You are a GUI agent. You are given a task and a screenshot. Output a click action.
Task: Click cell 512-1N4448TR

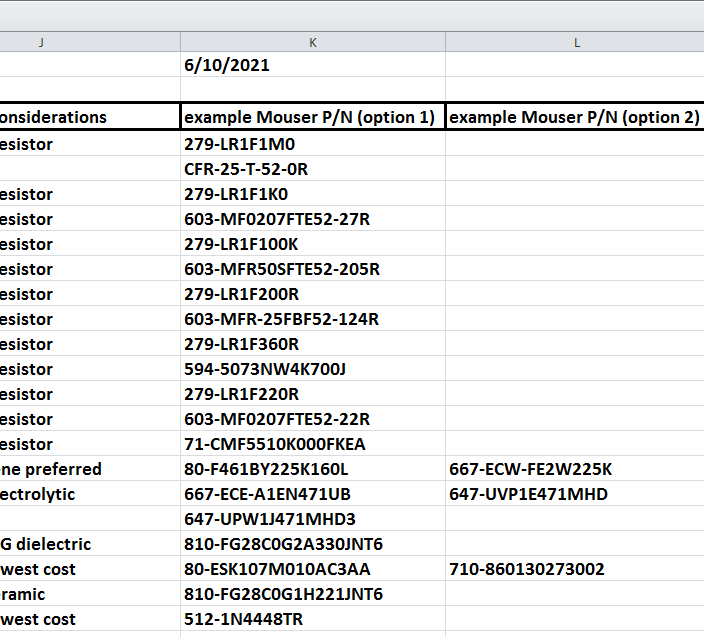(313, 619)
